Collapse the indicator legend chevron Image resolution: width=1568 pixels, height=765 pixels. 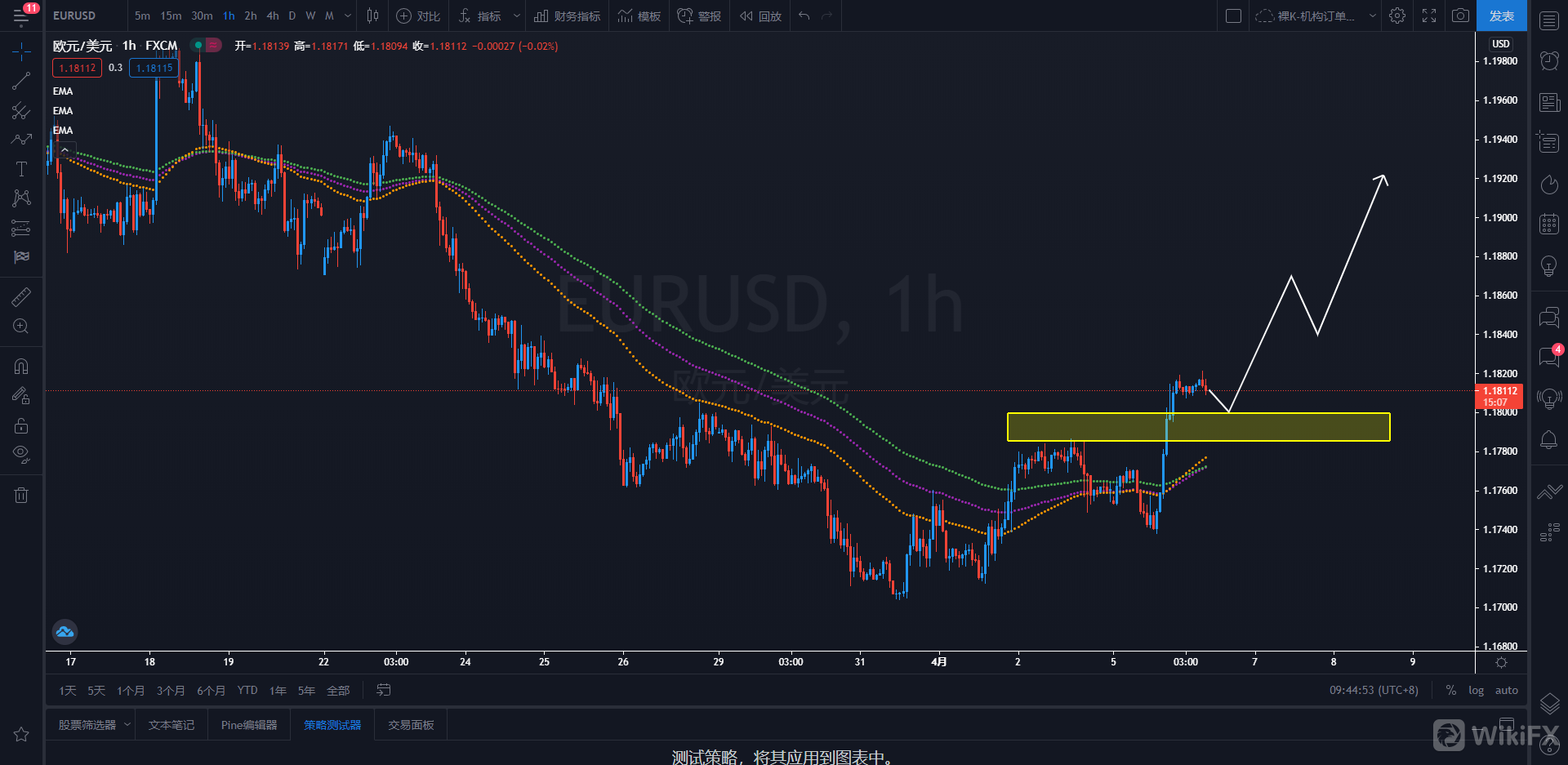click(x=65, y=150)
